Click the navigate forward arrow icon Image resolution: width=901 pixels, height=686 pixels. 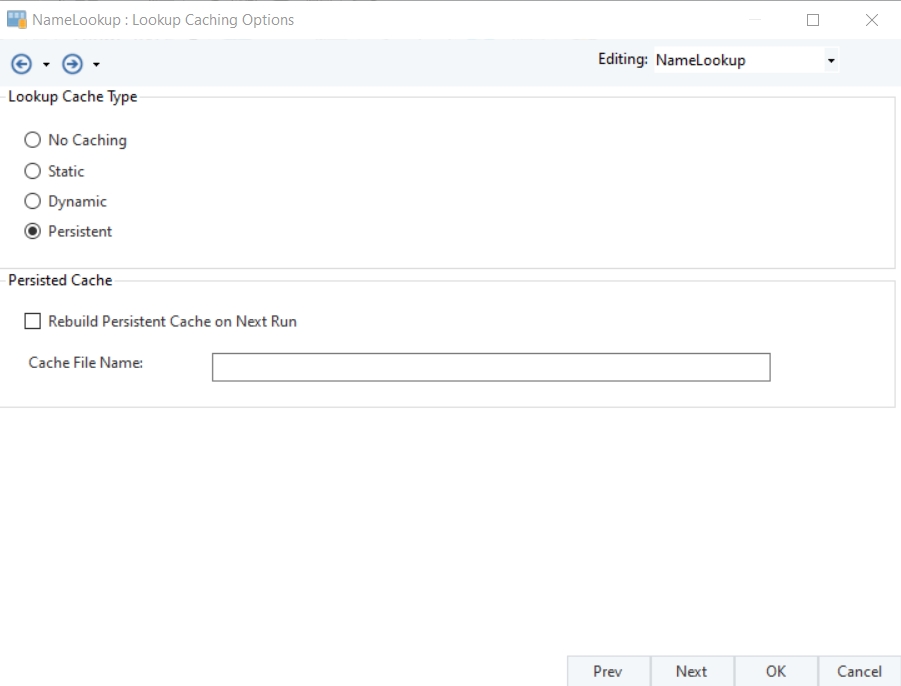coord(72,64)
